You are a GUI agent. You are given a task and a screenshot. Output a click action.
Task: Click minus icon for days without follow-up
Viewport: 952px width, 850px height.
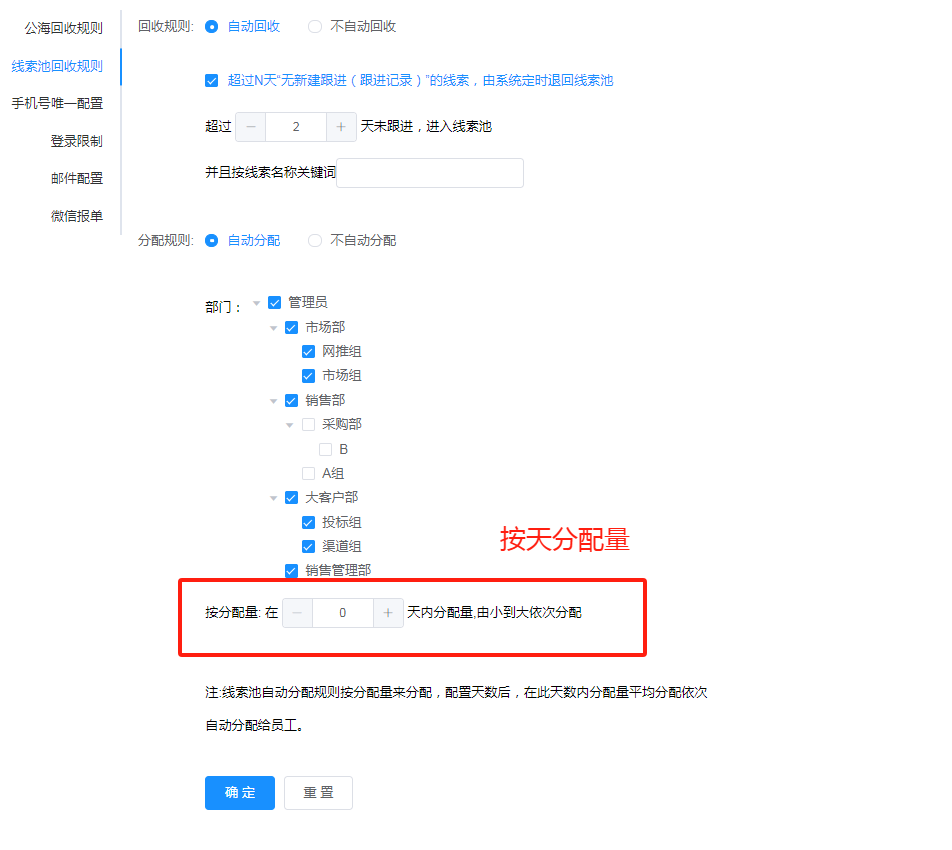[250, 127]
